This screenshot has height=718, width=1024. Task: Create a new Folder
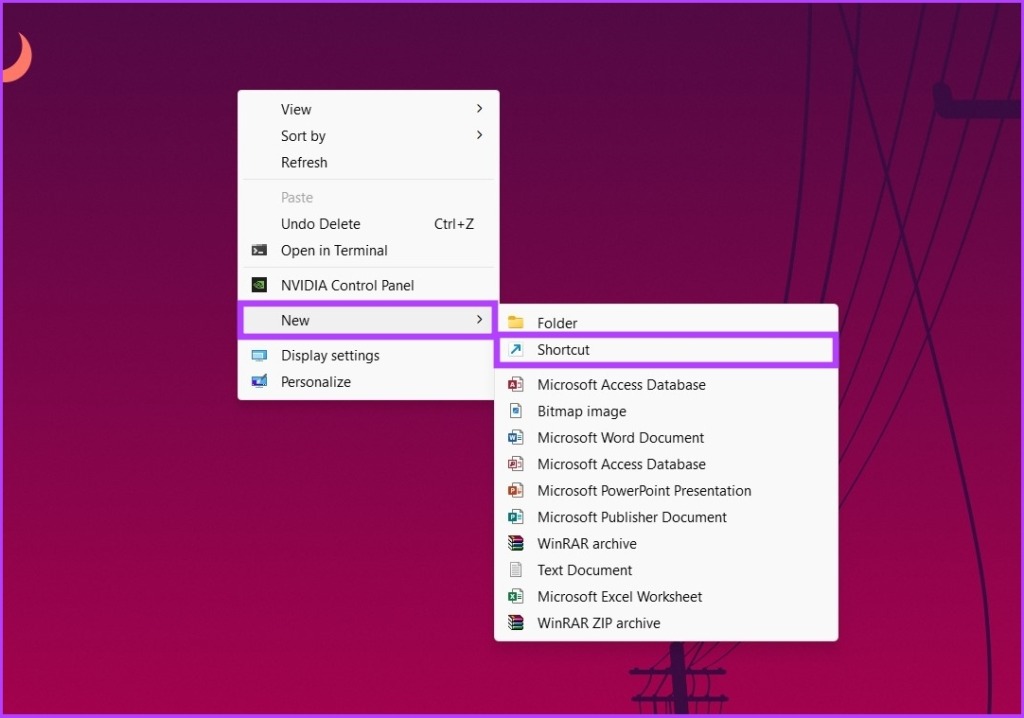666,323
